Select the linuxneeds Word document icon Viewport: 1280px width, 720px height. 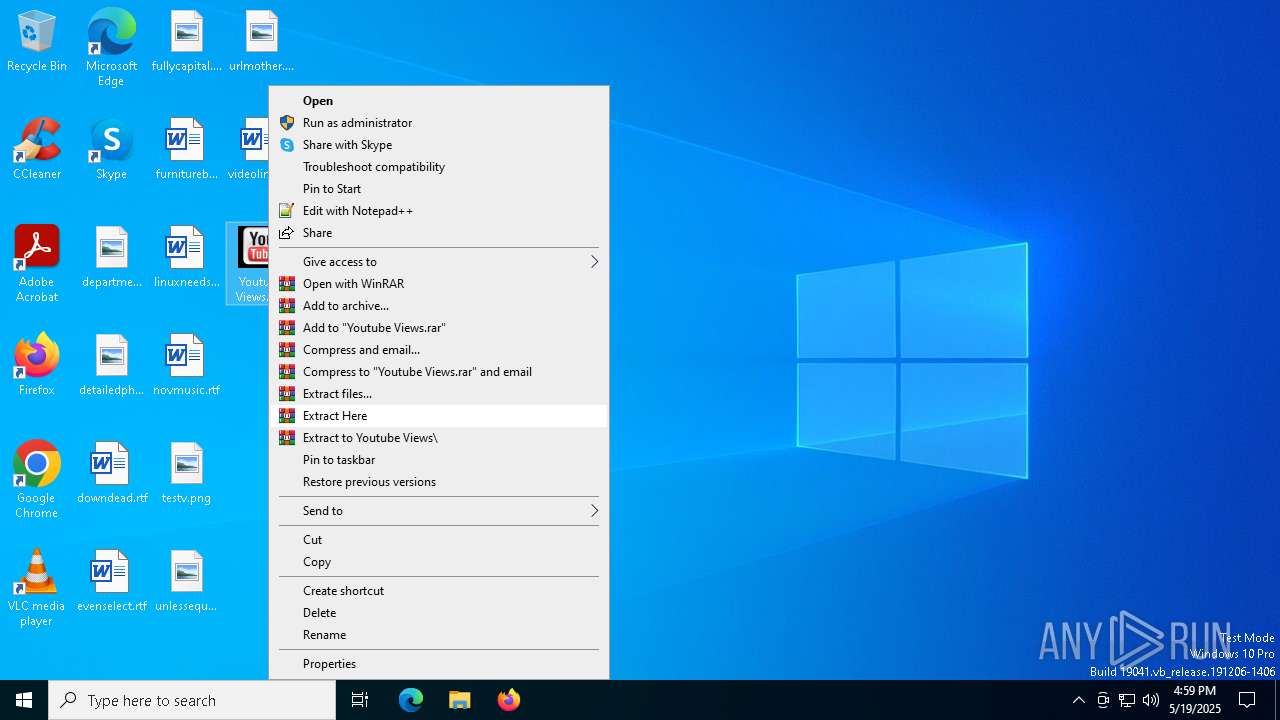pyautogui.click(x=186, y=258)
